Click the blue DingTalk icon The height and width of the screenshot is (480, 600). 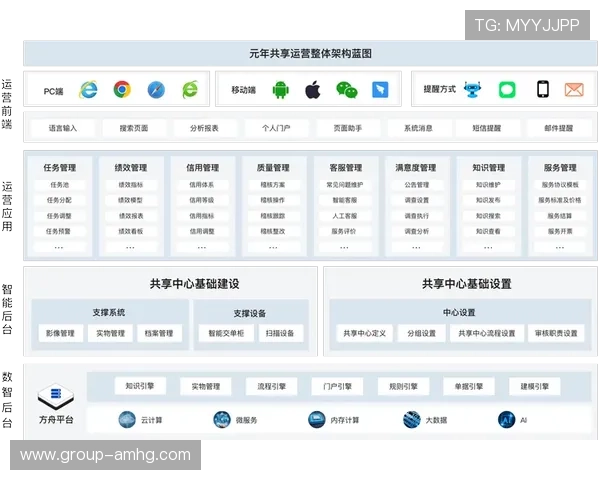[380, 90]
